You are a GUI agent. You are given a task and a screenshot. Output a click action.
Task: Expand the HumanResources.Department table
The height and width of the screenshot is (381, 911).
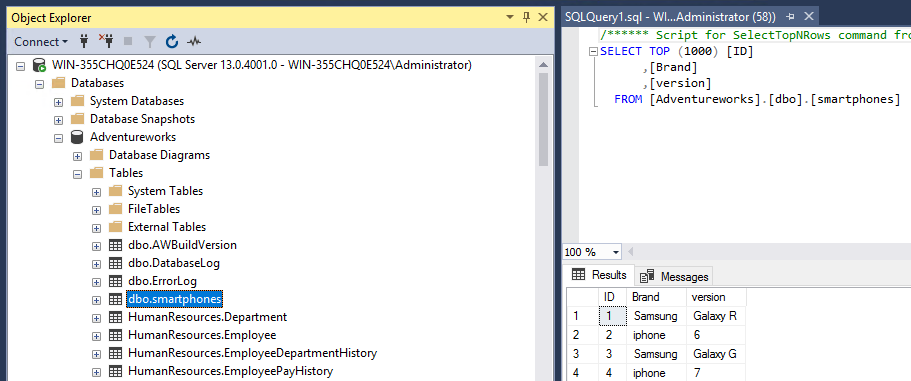coord(96,318)
